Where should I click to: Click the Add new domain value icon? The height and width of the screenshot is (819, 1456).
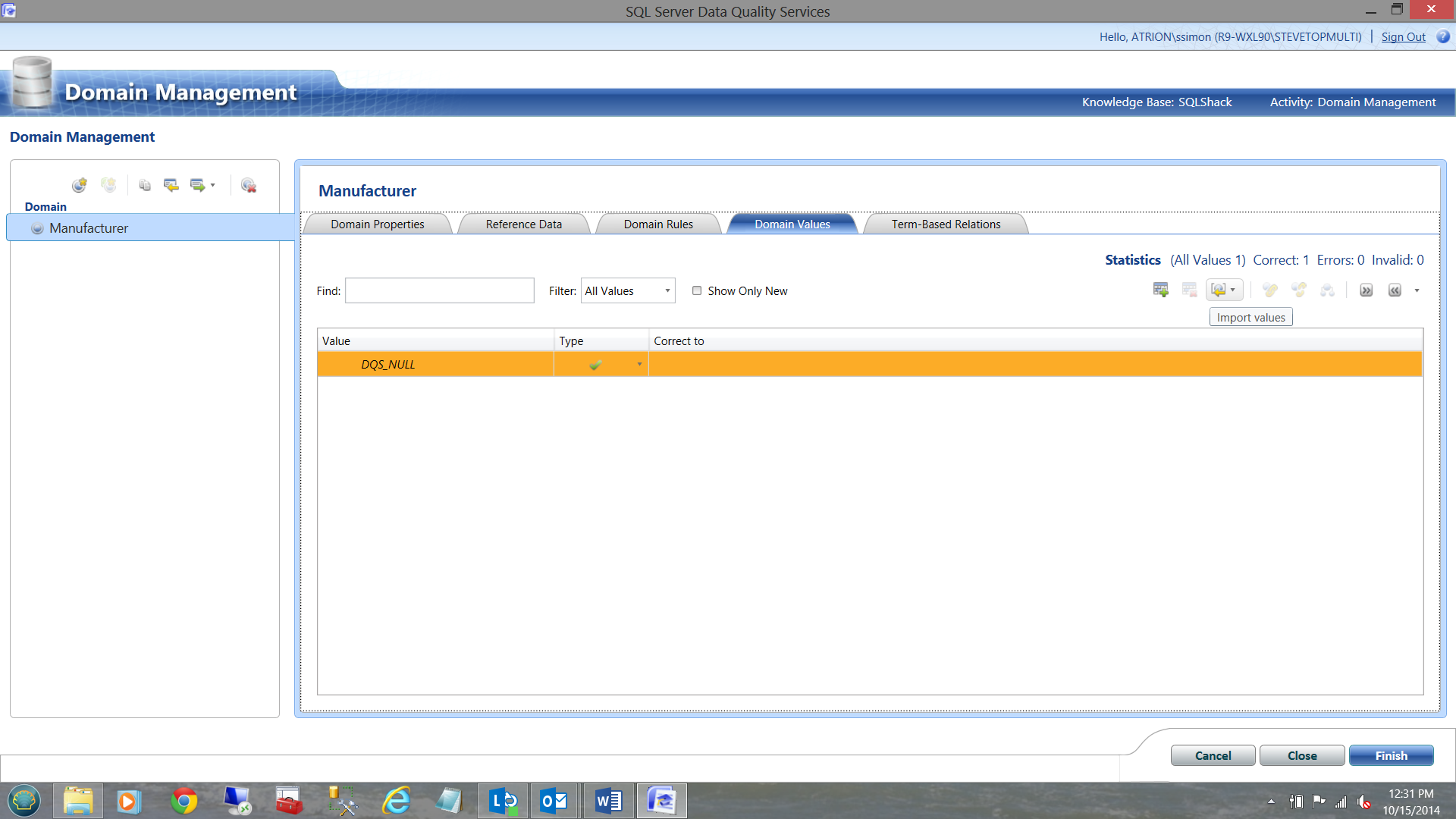[1160, 290]
